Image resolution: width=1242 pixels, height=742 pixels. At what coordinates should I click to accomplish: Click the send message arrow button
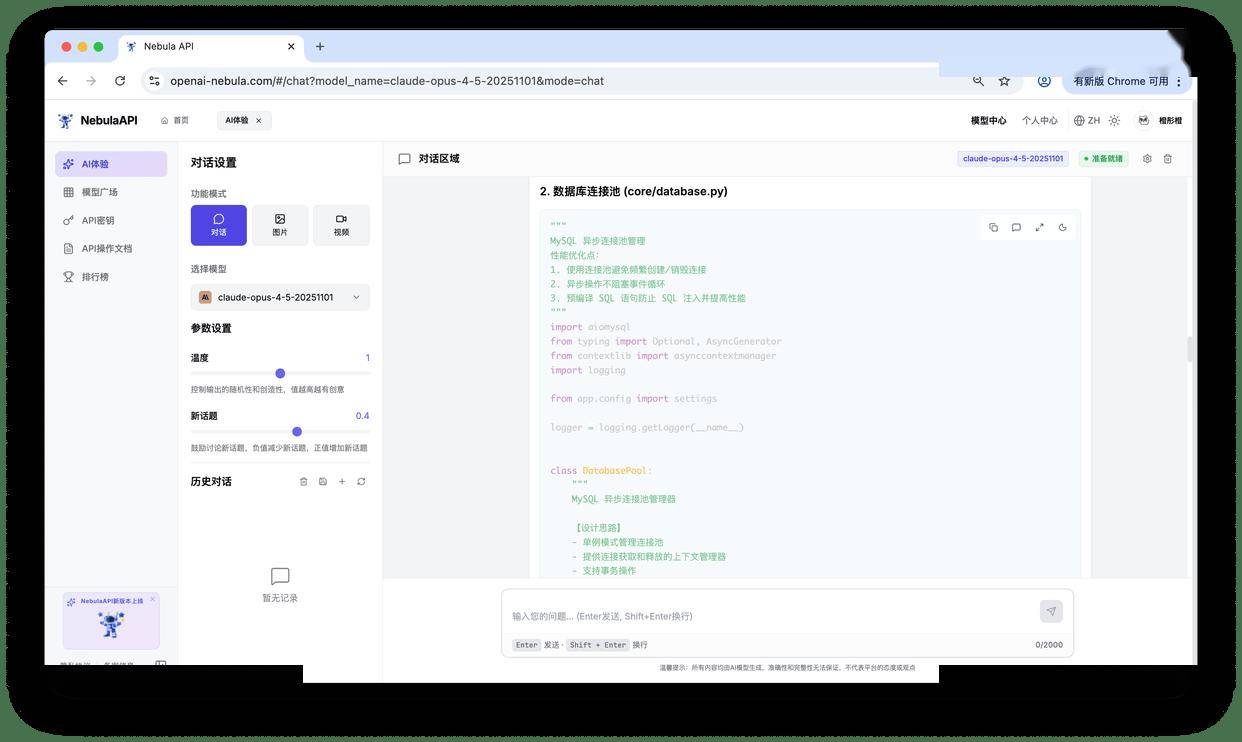coord(1050,611)
